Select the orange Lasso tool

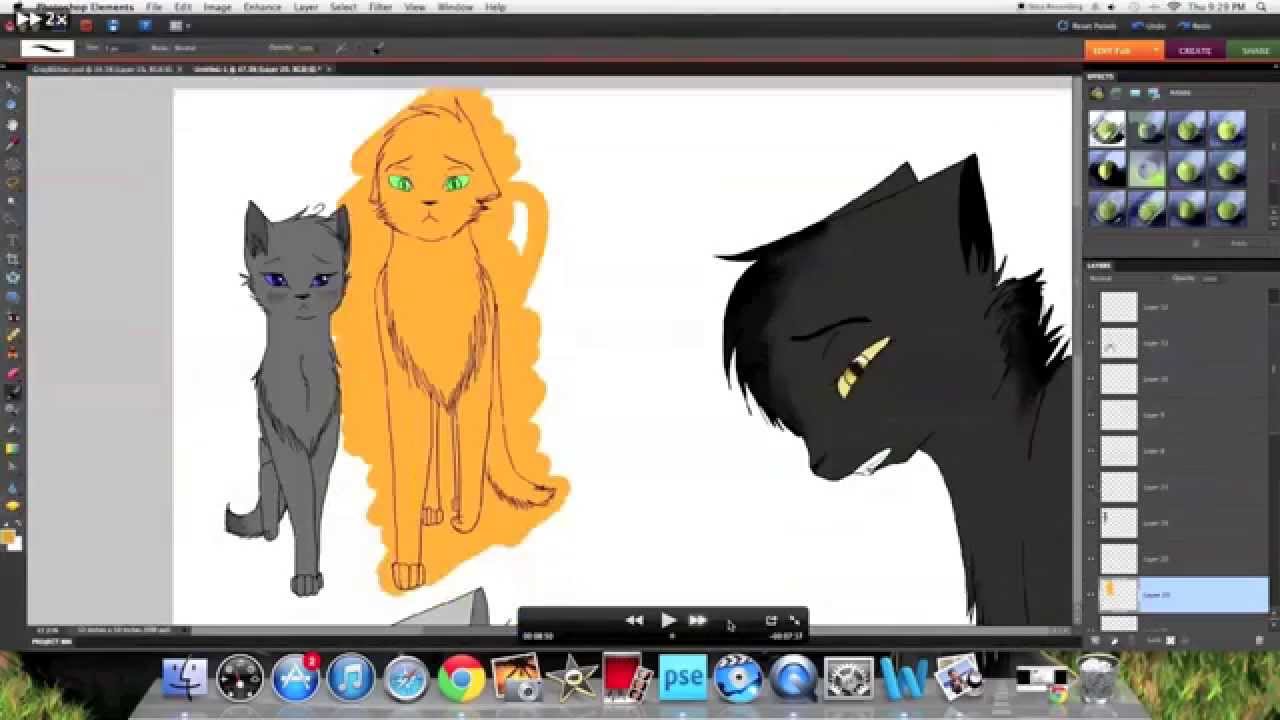14,182
